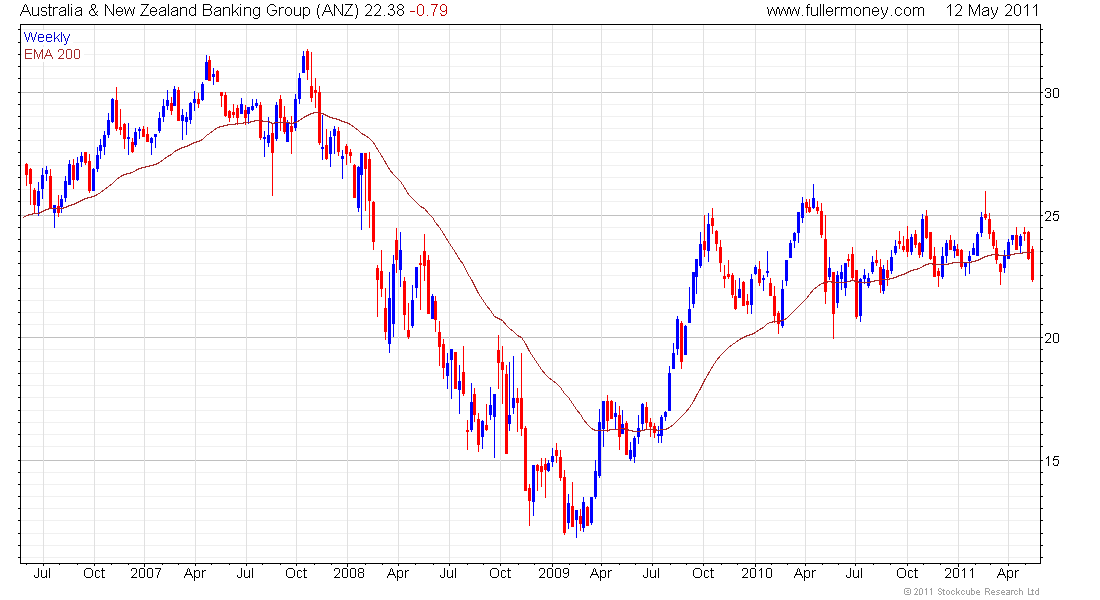Click the x-axis year label 2010
The height and width of the screenshot is (600, 1100).
coord(757,573)
